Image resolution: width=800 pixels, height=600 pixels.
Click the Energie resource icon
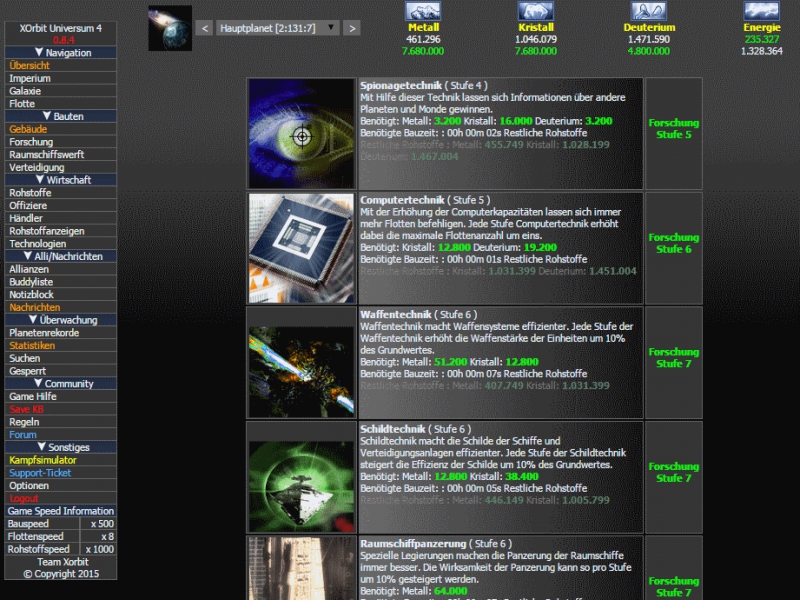click(x=761, y=11)
